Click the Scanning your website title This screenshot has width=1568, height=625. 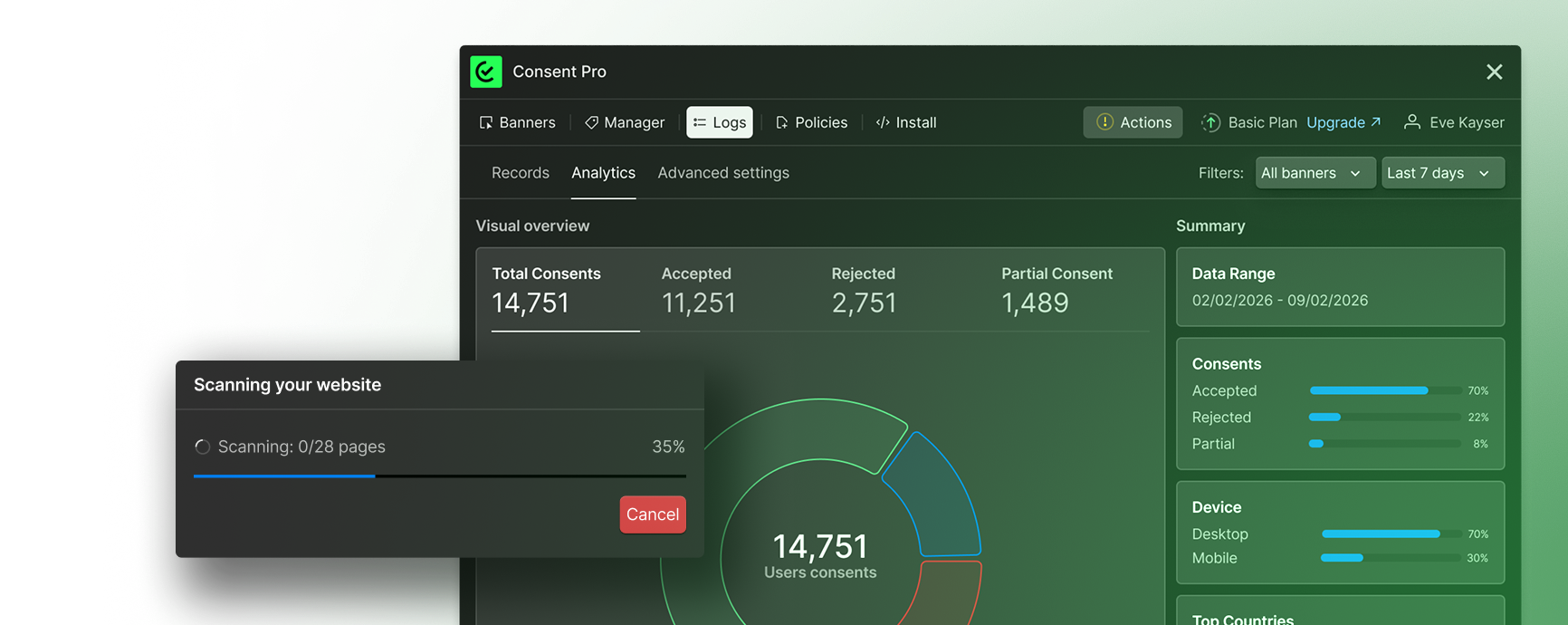pyautogui.click(x=287, y=385)
